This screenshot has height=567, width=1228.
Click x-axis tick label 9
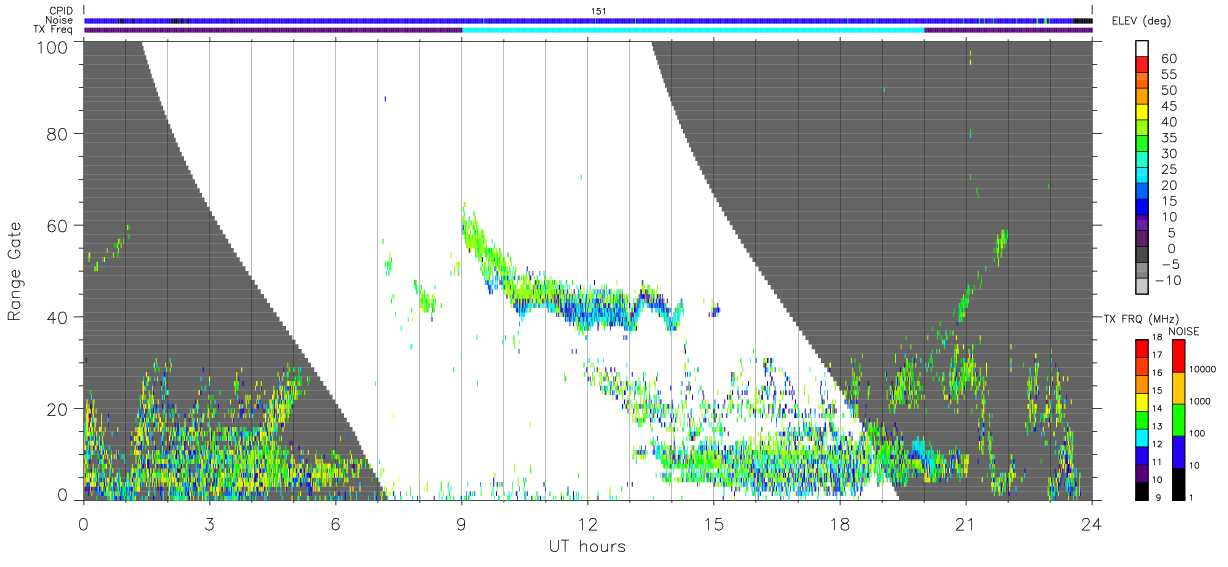pos(461,523)
